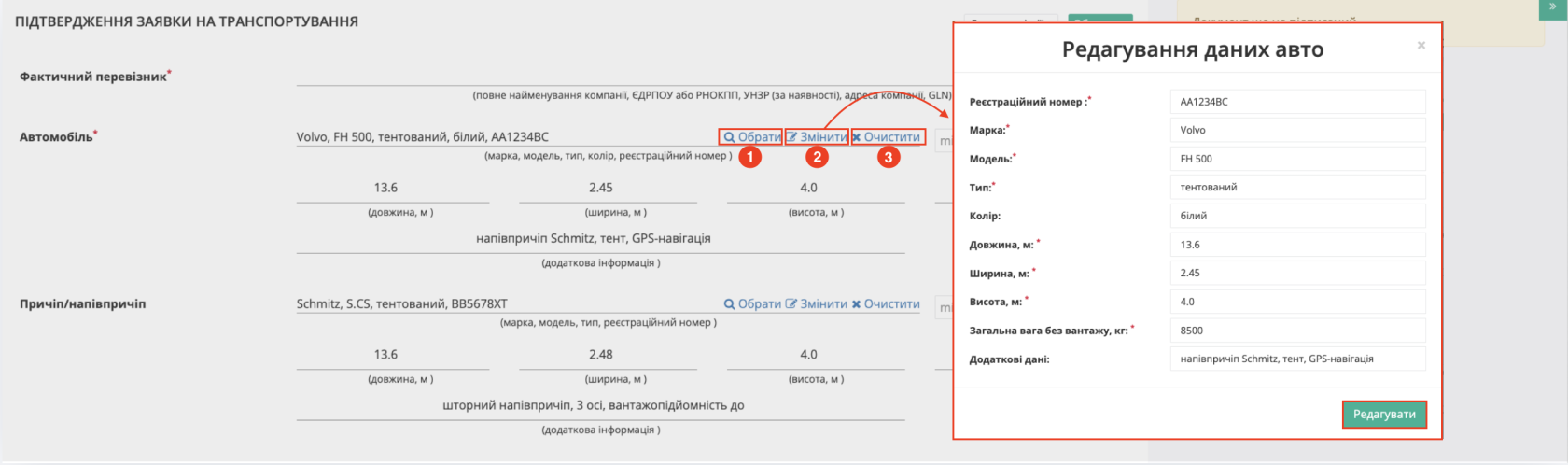Clear the Автомобіль row with Очистити
This screenshot has width=1568, height=465.
click(x=887, y=137)
